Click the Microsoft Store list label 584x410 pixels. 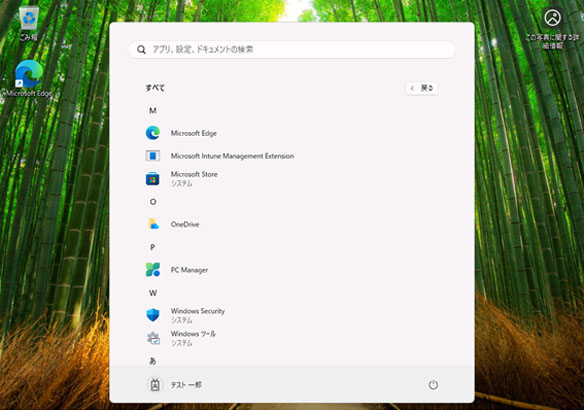(x=194, y=174)
